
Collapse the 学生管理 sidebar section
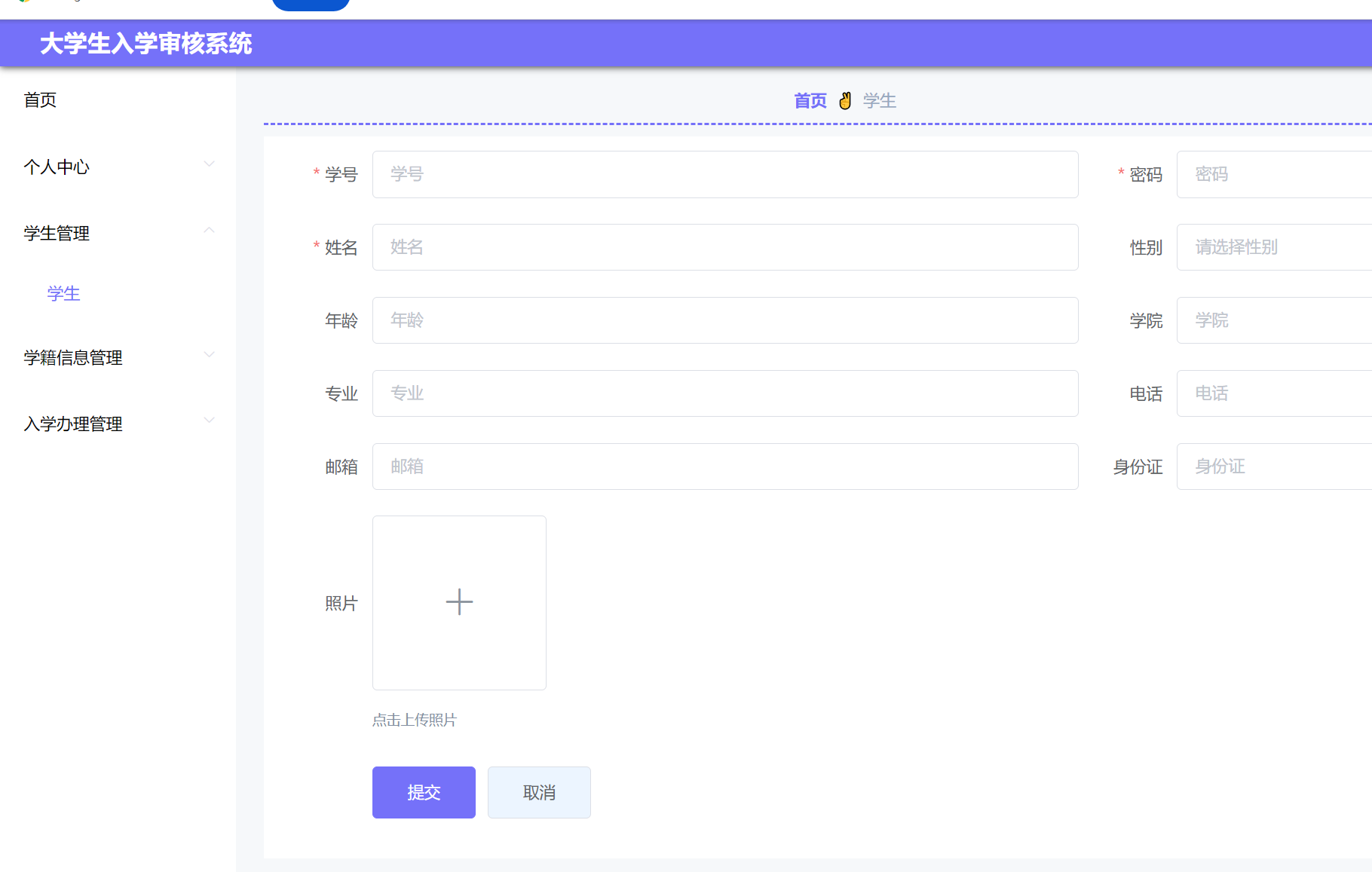coord(56,233)
